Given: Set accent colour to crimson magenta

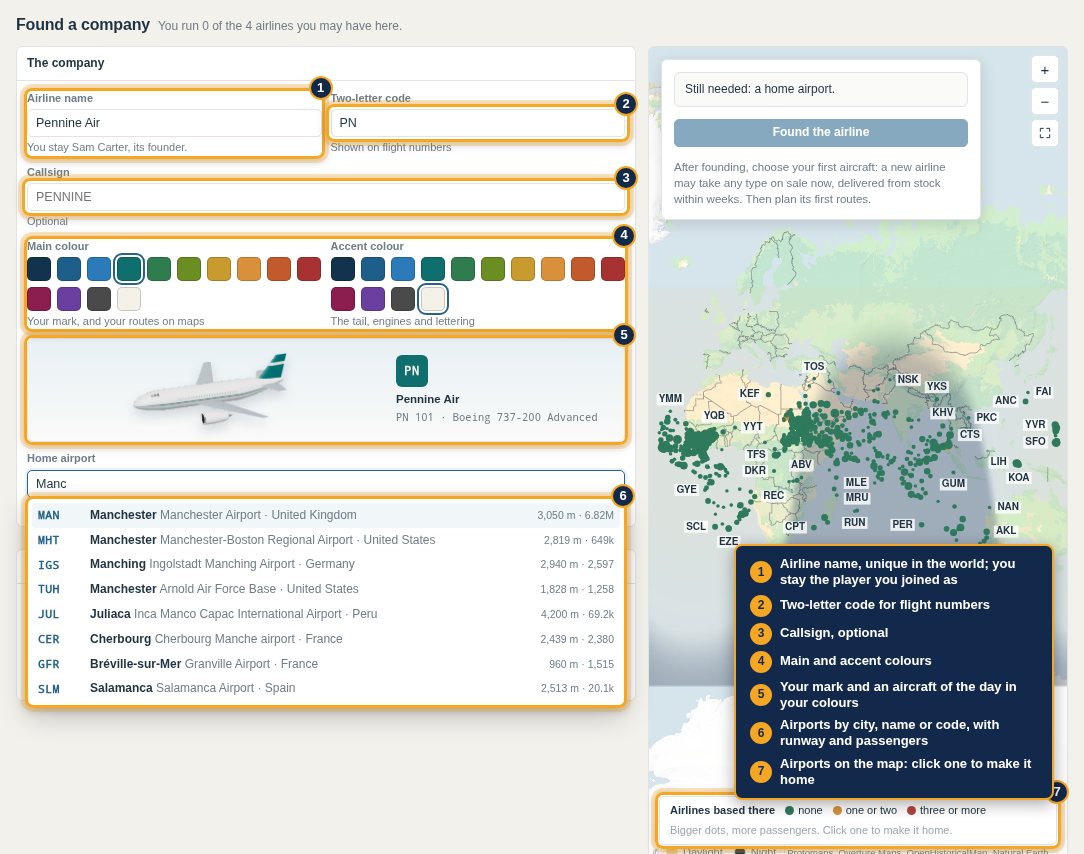Looking at the screenshot, I should [343, 299].
